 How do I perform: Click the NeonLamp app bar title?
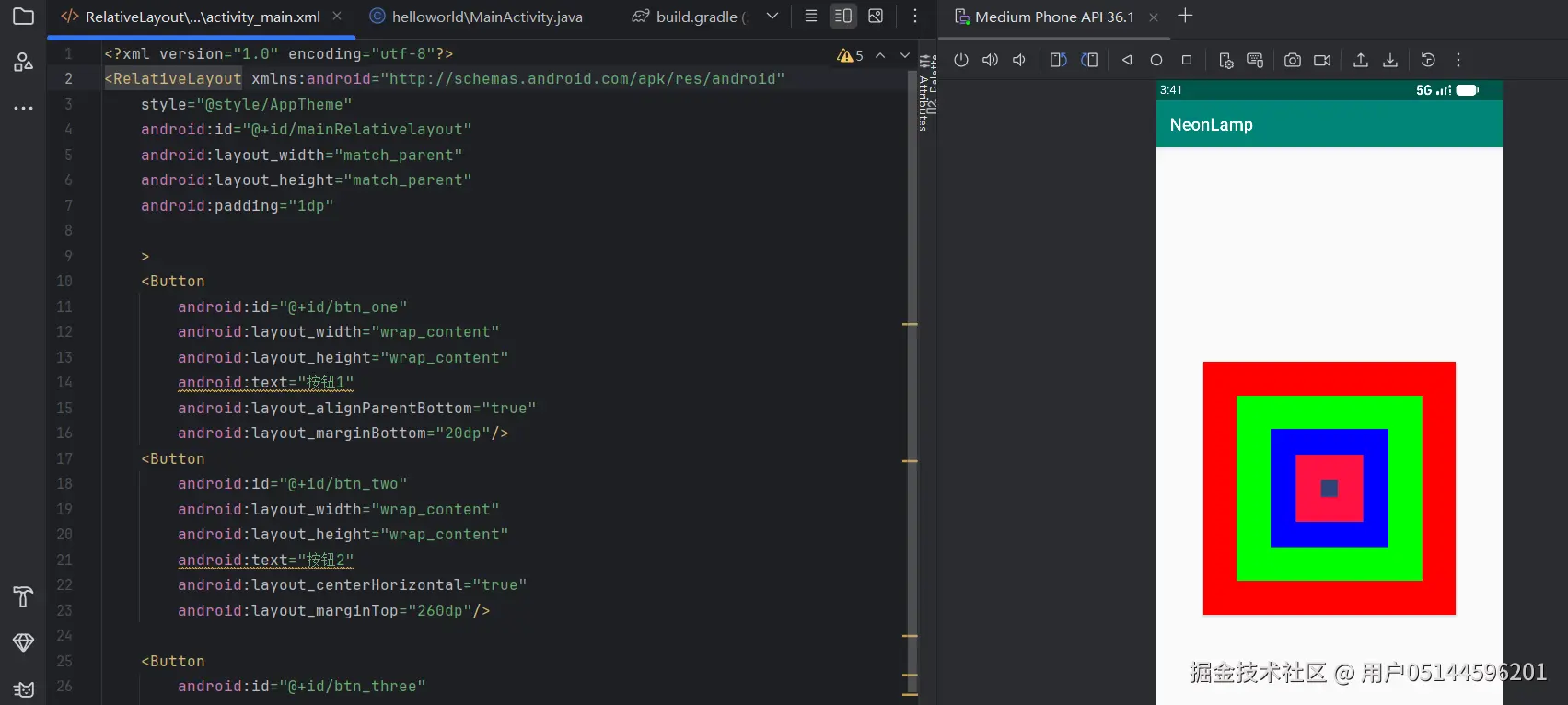click(1211, 124)
